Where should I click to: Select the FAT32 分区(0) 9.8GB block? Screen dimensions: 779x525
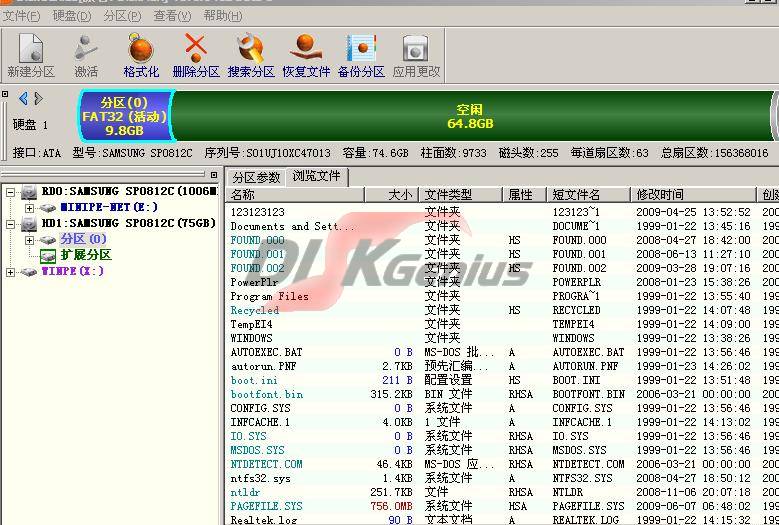pyautogui.click(x=124, y=116)
